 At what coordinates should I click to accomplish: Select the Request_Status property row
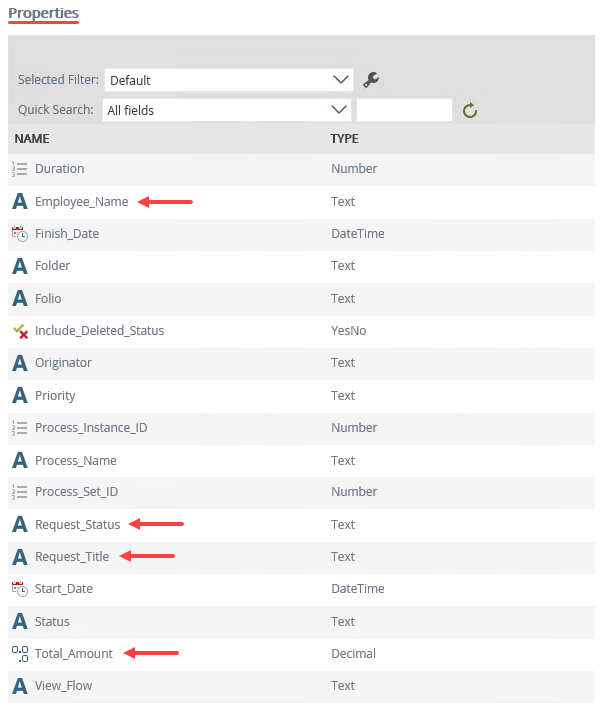point(77,524)
